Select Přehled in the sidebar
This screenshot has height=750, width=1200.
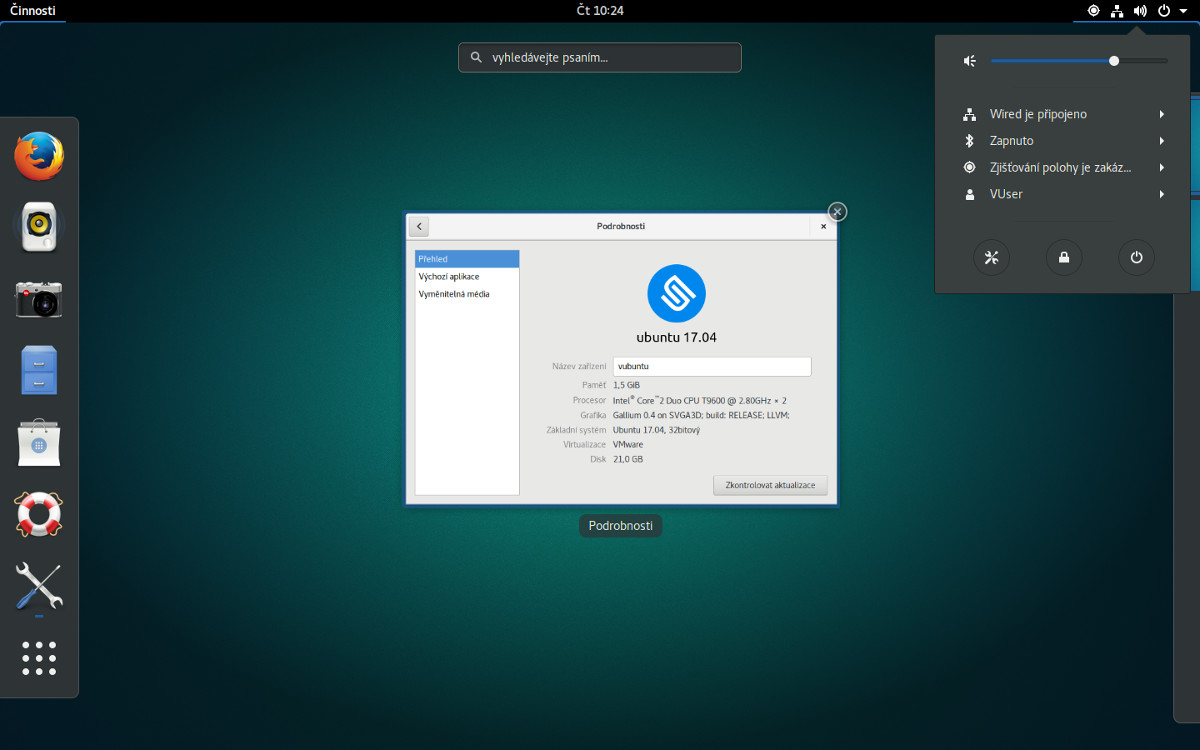click(467, 259)
